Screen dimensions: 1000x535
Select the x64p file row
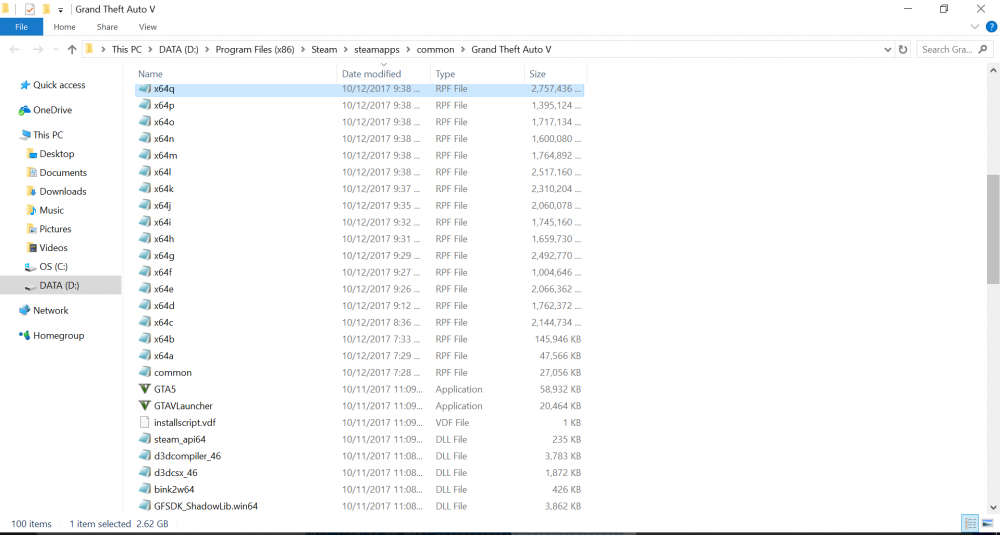tap(360, 105)
